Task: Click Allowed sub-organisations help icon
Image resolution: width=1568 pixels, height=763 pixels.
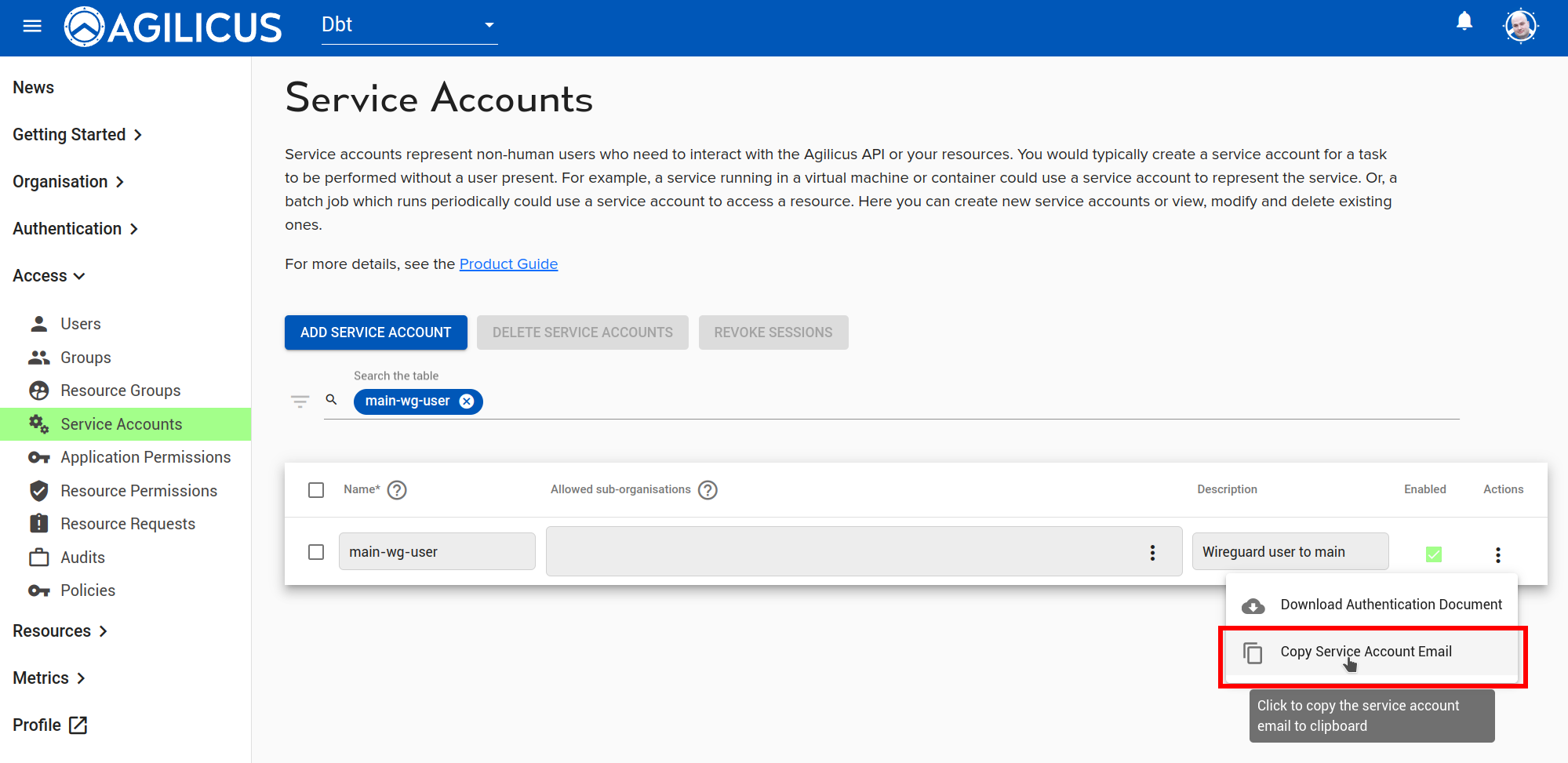Action: click(x=708, y=490)
